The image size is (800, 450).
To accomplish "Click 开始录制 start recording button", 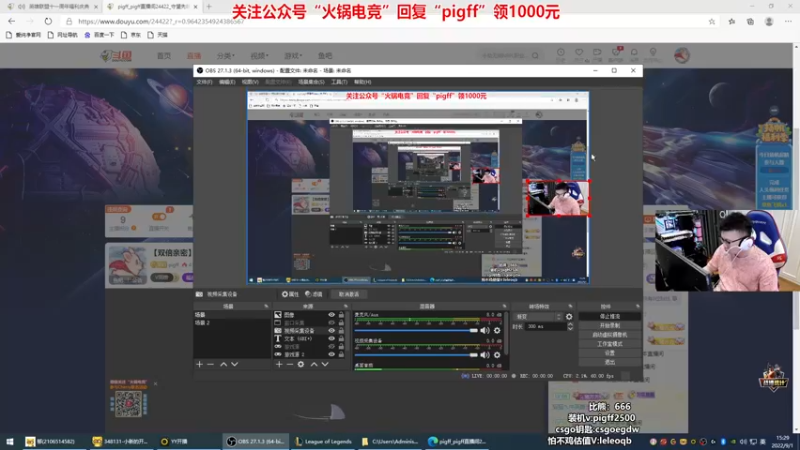I will click(x=610, y=326).
